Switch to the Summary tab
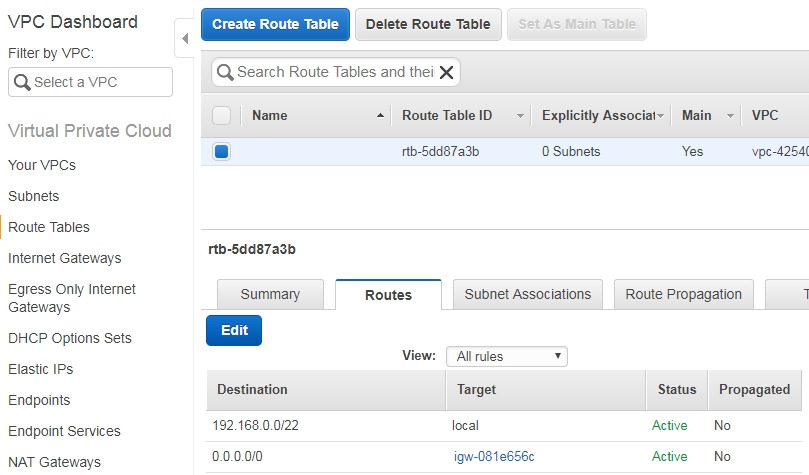The height and width of the screenshot is (475, 809). [270, 294]
